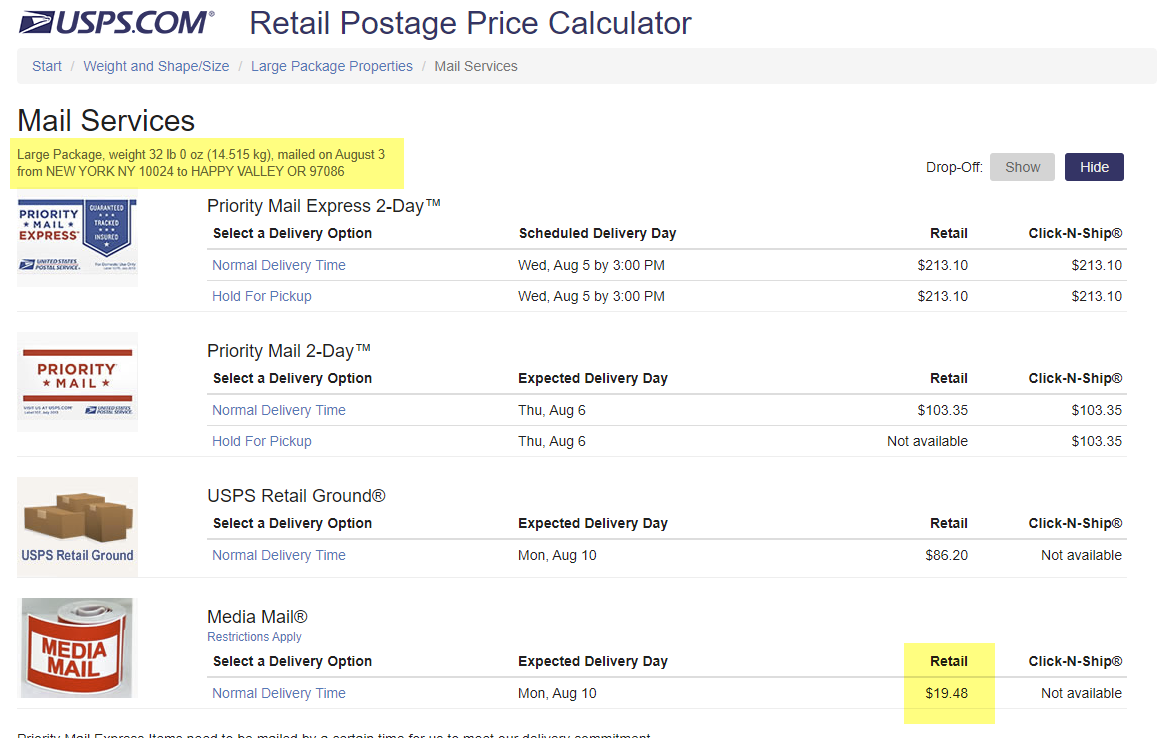Click the USPS.COM logo
The height and width of the screenshot is (738, 1166).
[x=116, y=22]
